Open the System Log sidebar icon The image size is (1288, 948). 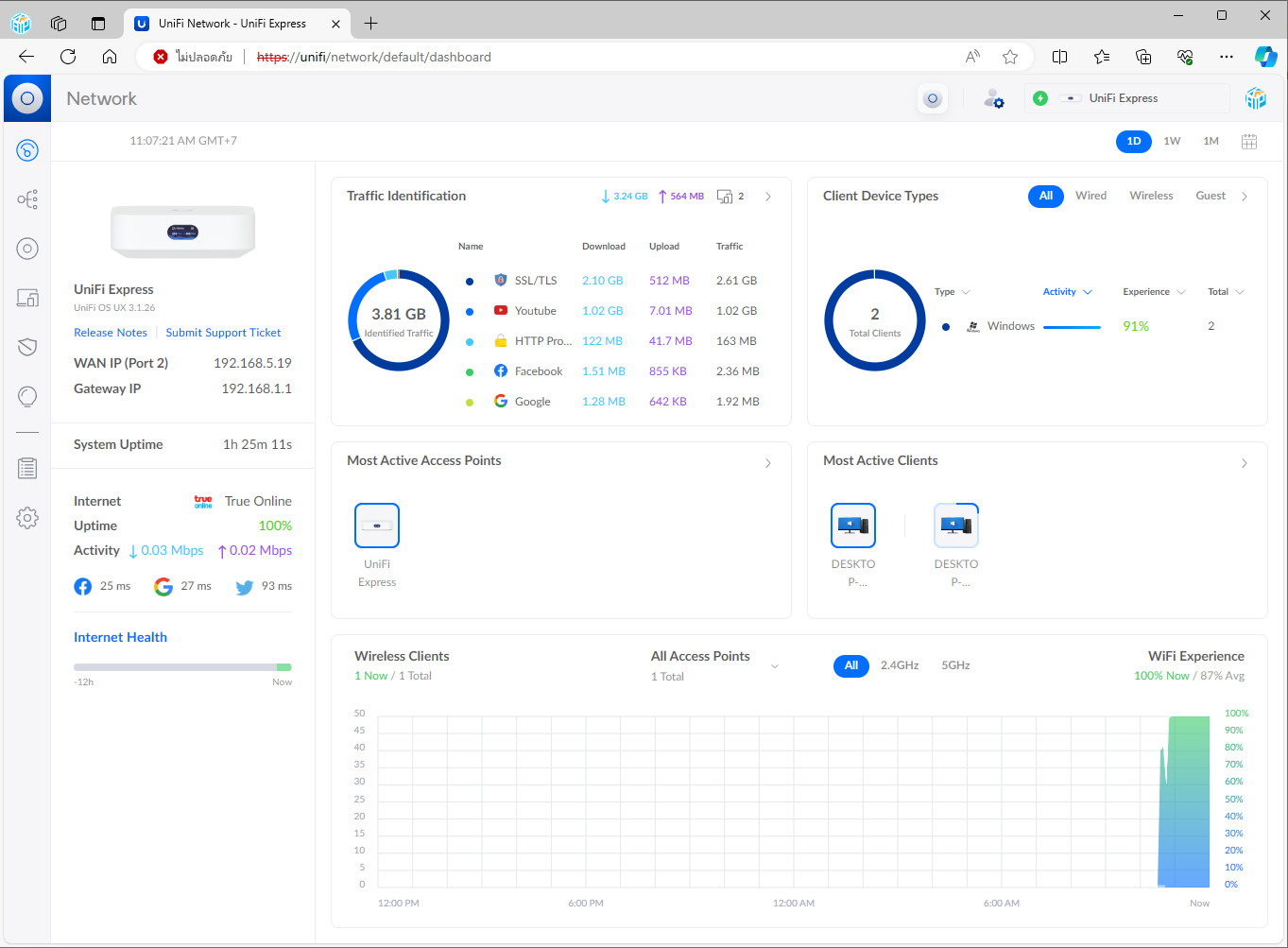tap(27, 468)
